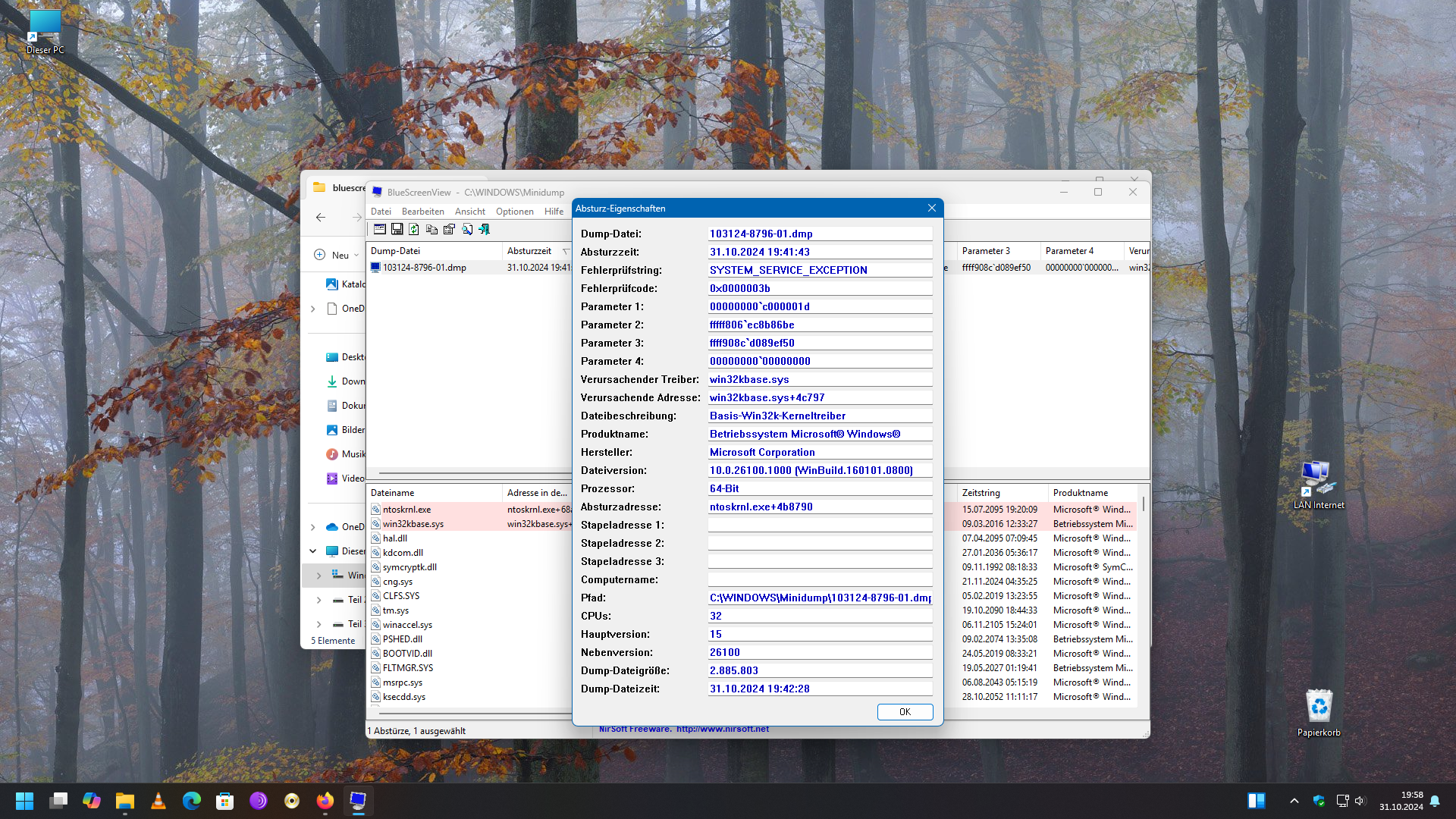Open the Ansicht menu
The width and height of the screenshot is (1456, 819).
(x=469, y=212)
